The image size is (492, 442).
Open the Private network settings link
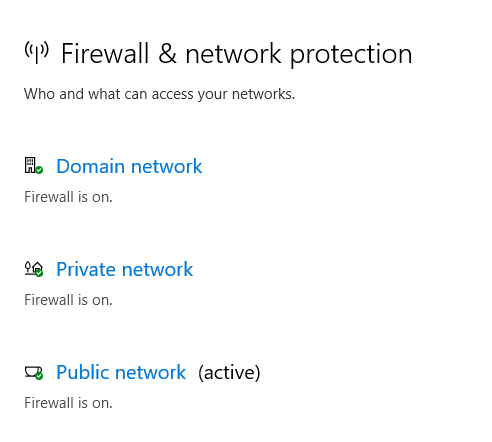(x=125, y=269)
